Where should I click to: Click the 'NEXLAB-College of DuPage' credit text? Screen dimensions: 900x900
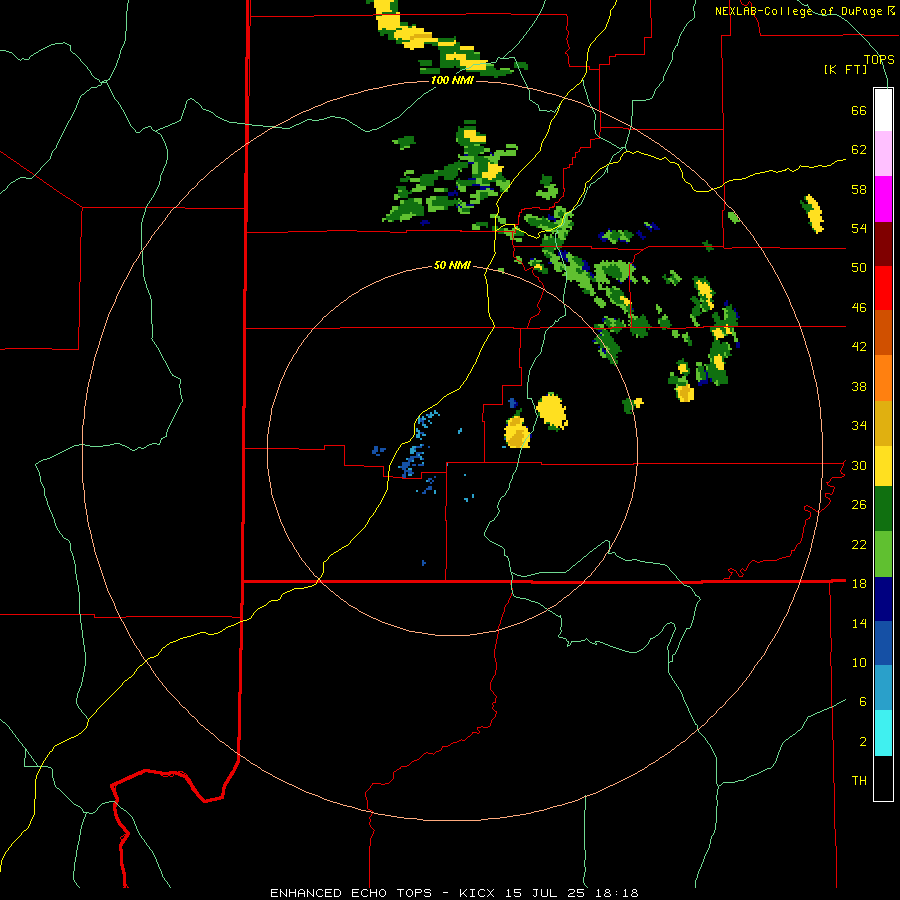point(798,11)
